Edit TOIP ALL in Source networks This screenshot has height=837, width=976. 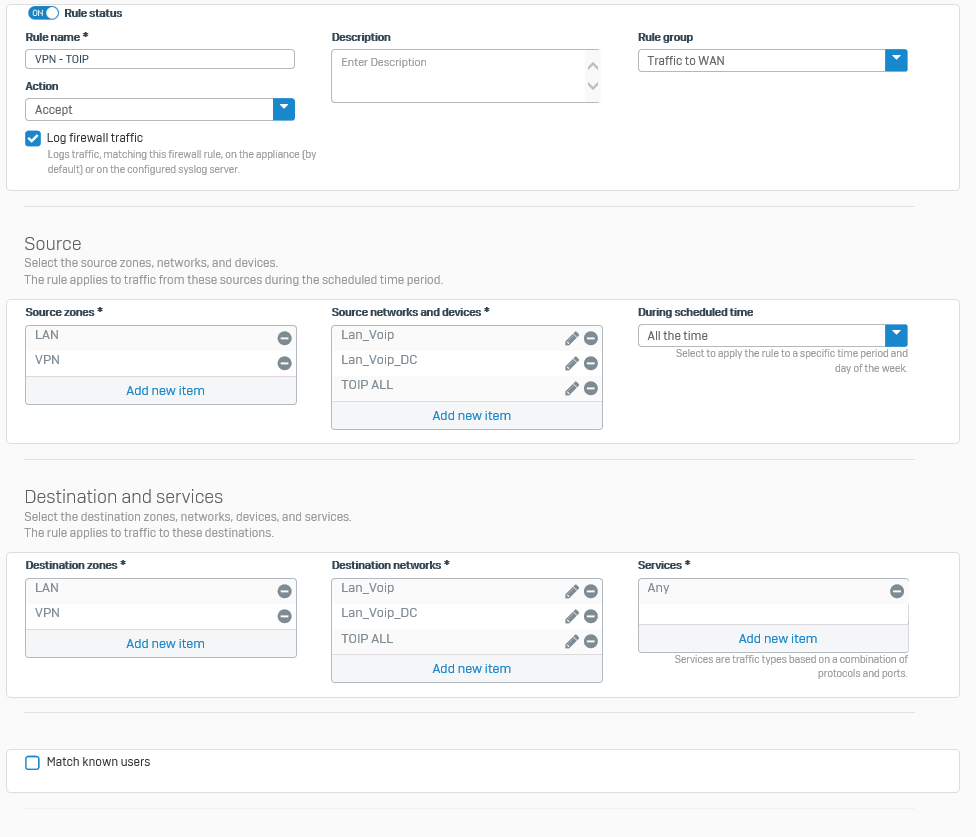572,388
